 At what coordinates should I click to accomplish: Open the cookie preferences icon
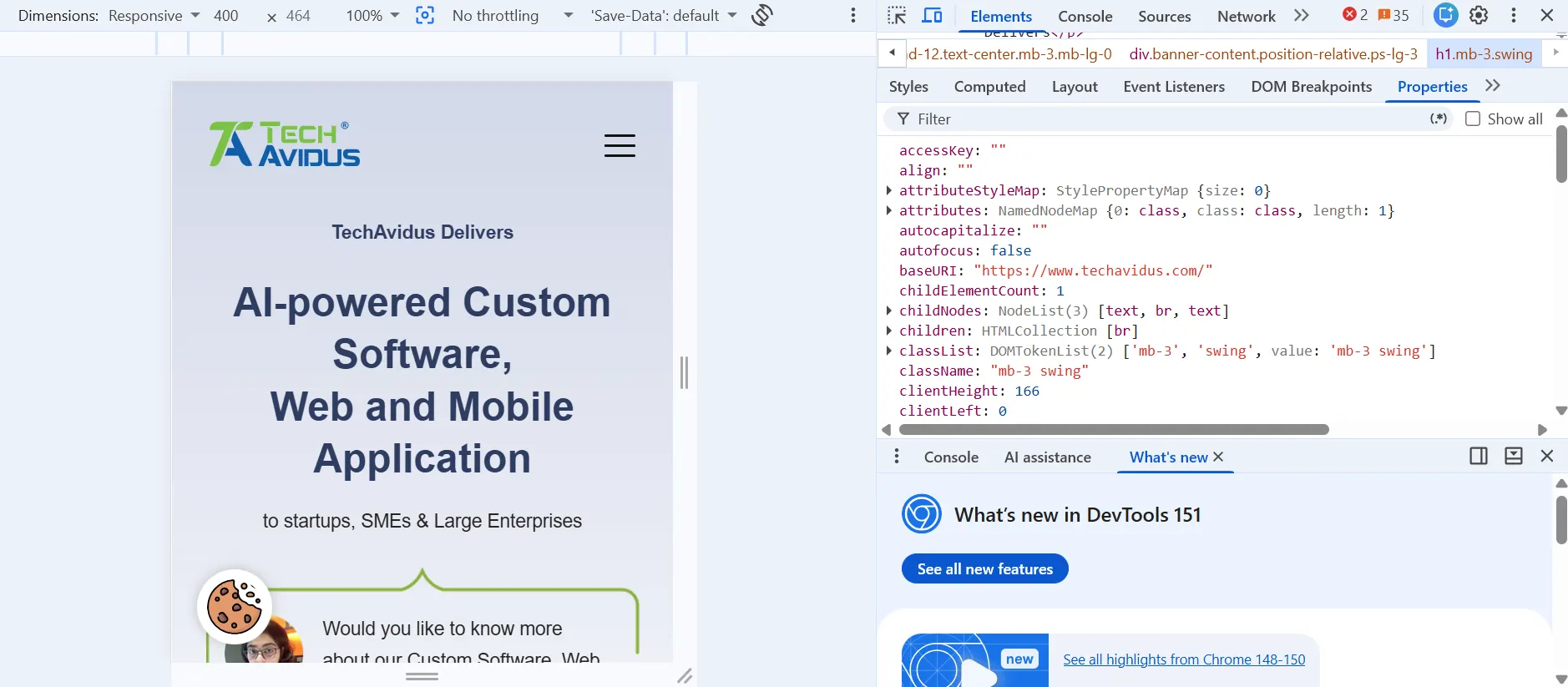[x=235, y=607]
